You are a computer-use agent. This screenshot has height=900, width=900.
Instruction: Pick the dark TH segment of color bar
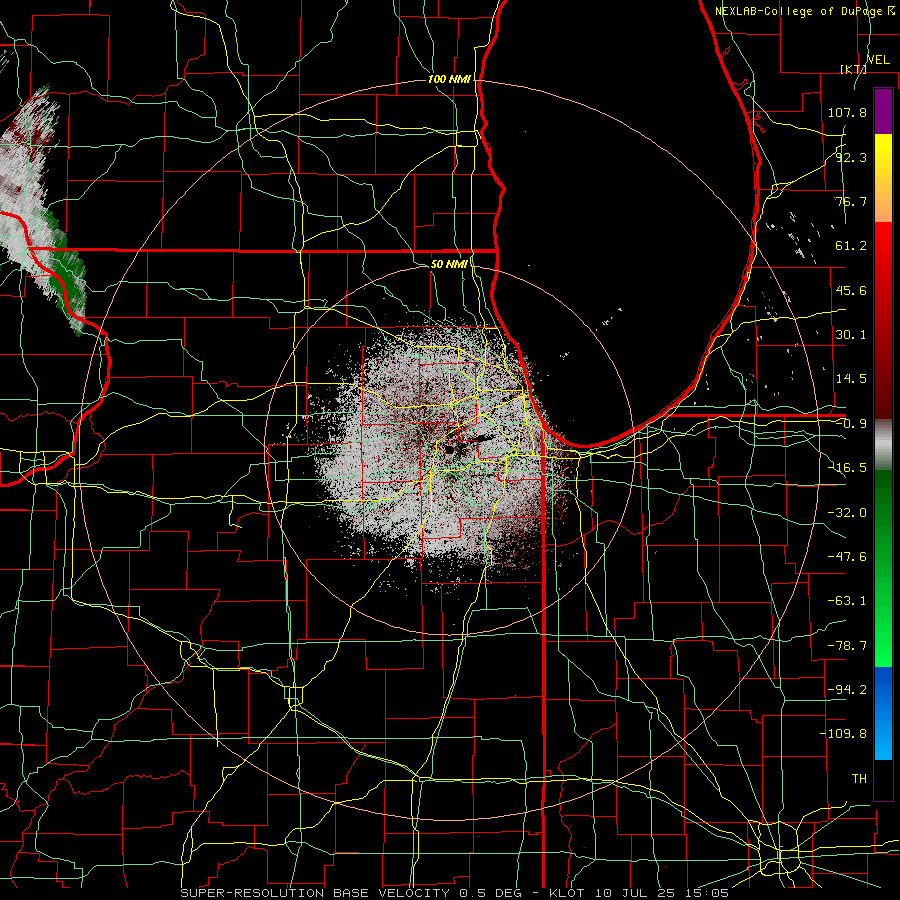[x=883, y=779]
